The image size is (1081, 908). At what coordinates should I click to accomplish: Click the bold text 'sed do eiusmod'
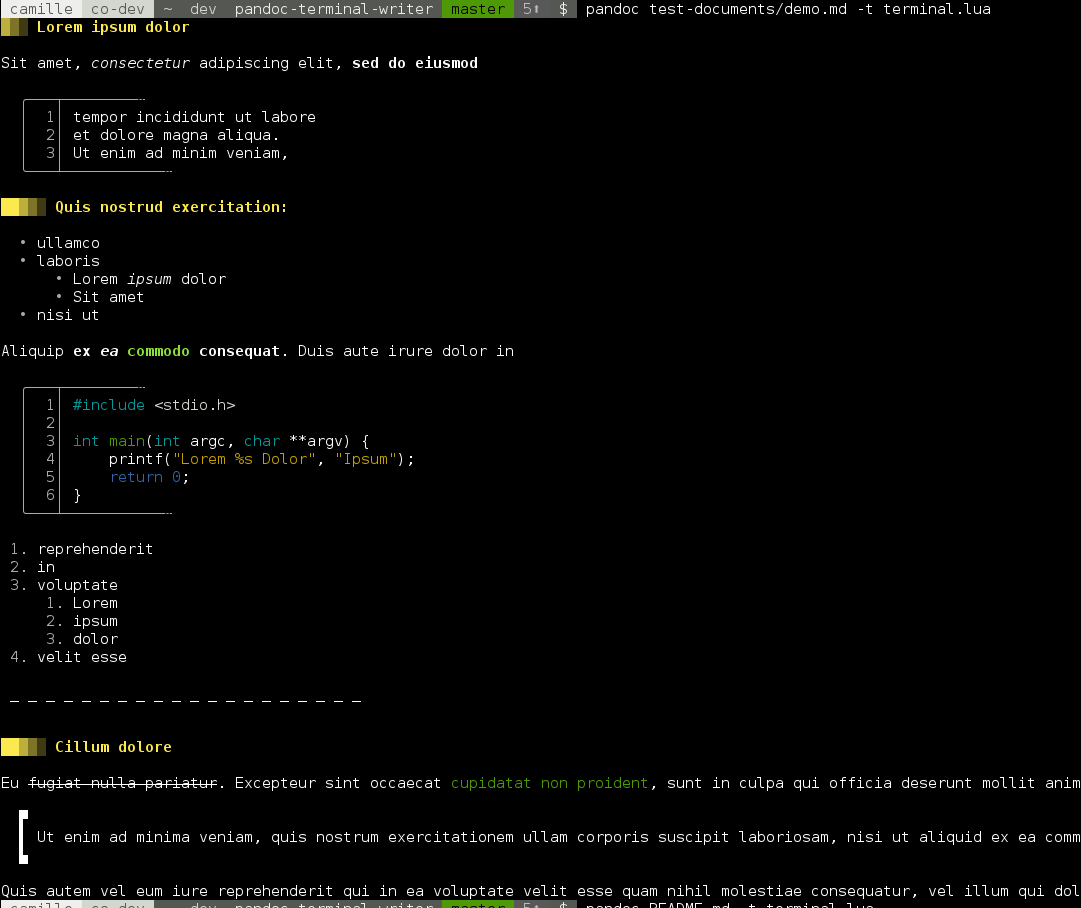point(414,63)
